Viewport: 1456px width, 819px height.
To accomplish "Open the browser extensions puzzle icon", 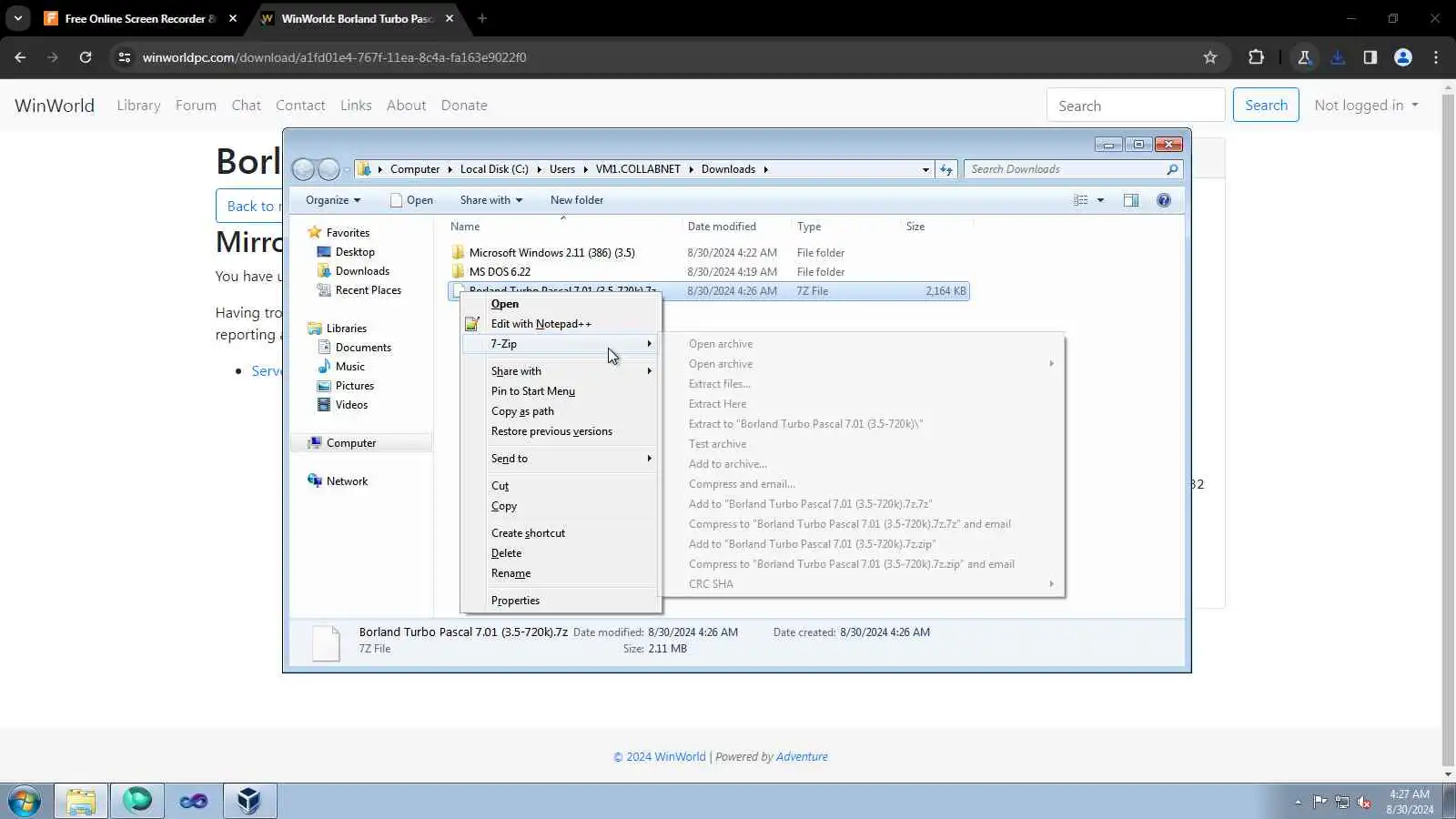I will point(1256,57).
